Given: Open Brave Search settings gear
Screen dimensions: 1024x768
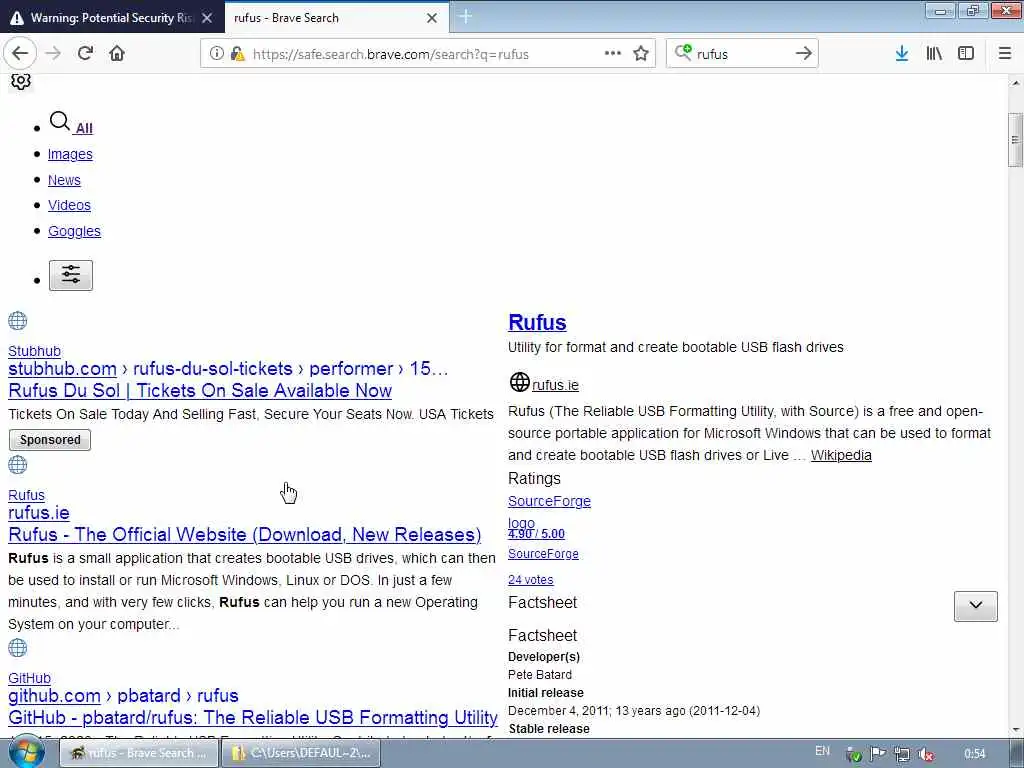Looking at the screenshot, I should (x=21, y=81).
